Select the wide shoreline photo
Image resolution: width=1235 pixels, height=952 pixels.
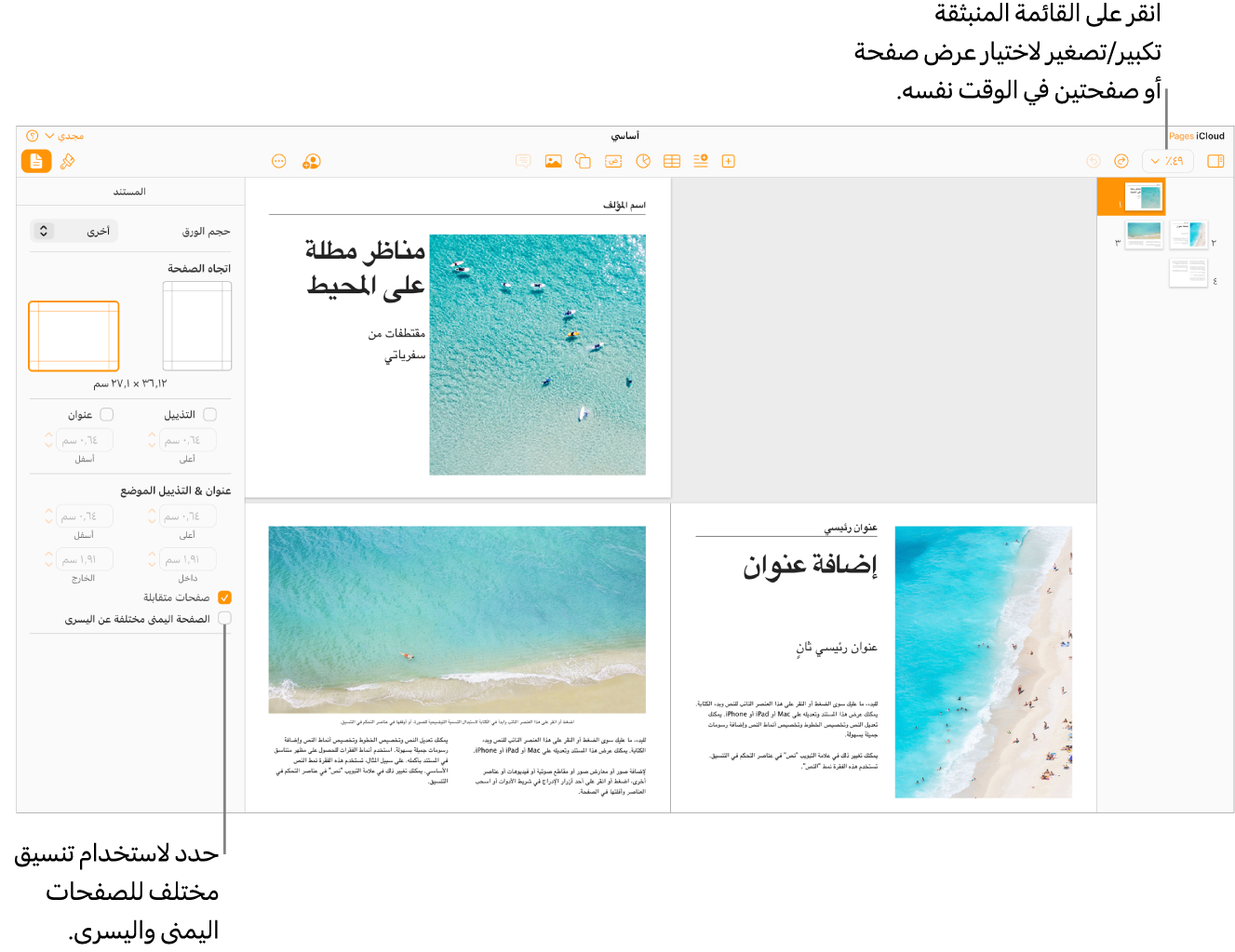[457, 620]
